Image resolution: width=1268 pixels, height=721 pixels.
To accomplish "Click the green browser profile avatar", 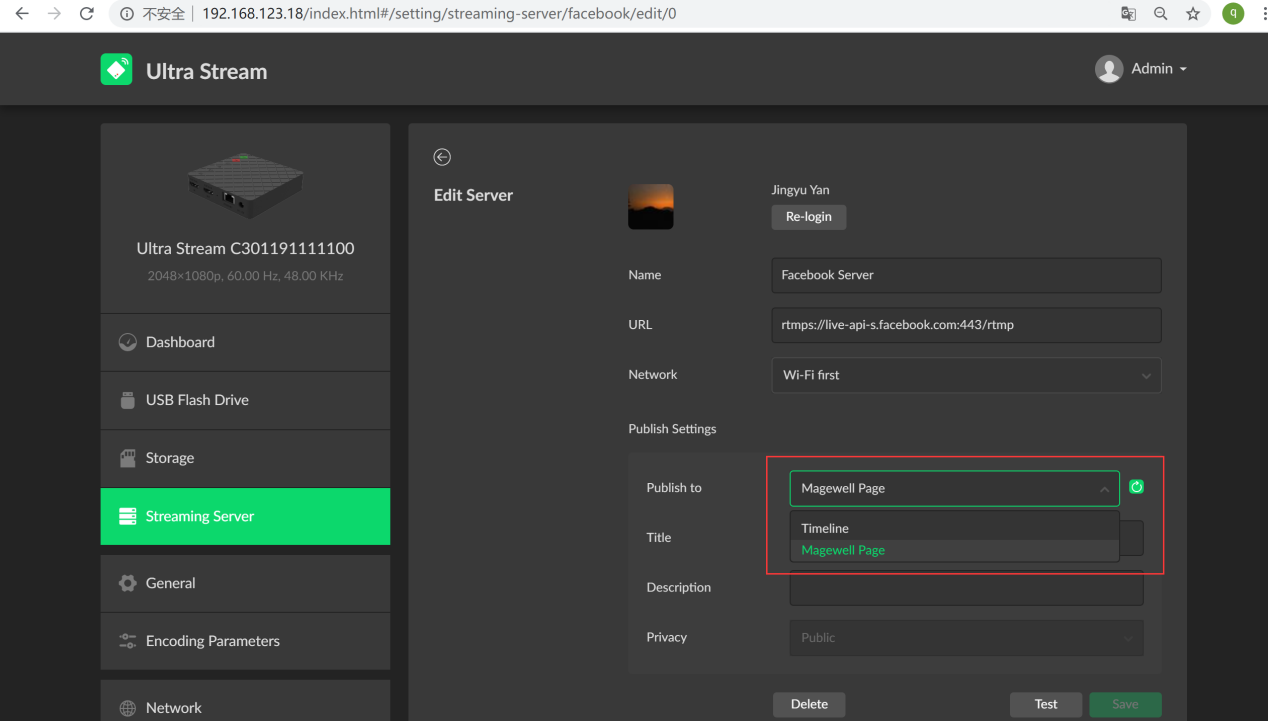I will click(x=1233, y=14).
